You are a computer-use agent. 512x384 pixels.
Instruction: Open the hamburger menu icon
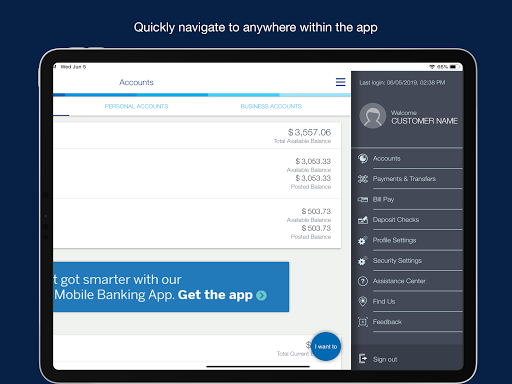click(340, 82)
